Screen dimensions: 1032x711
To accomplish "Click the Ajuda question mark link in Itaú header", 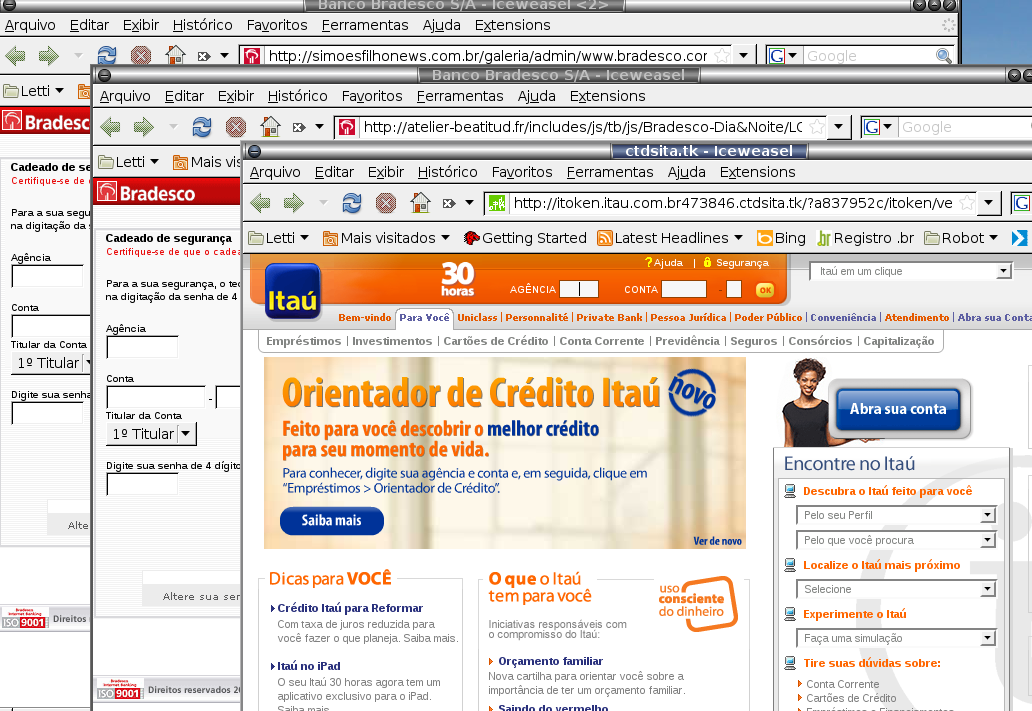I will point(663,262).
